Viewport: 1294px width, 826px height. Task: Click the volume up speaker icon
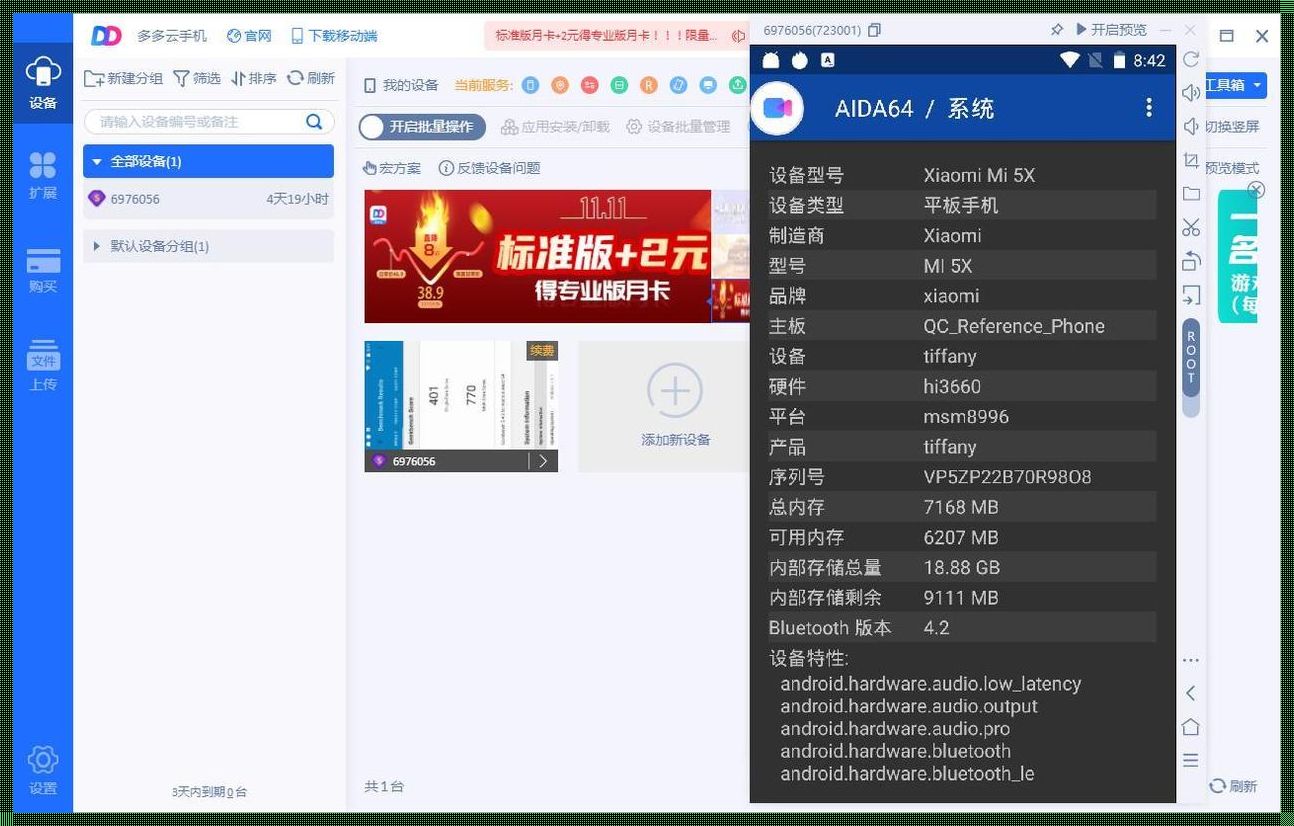coord(1190,93)
